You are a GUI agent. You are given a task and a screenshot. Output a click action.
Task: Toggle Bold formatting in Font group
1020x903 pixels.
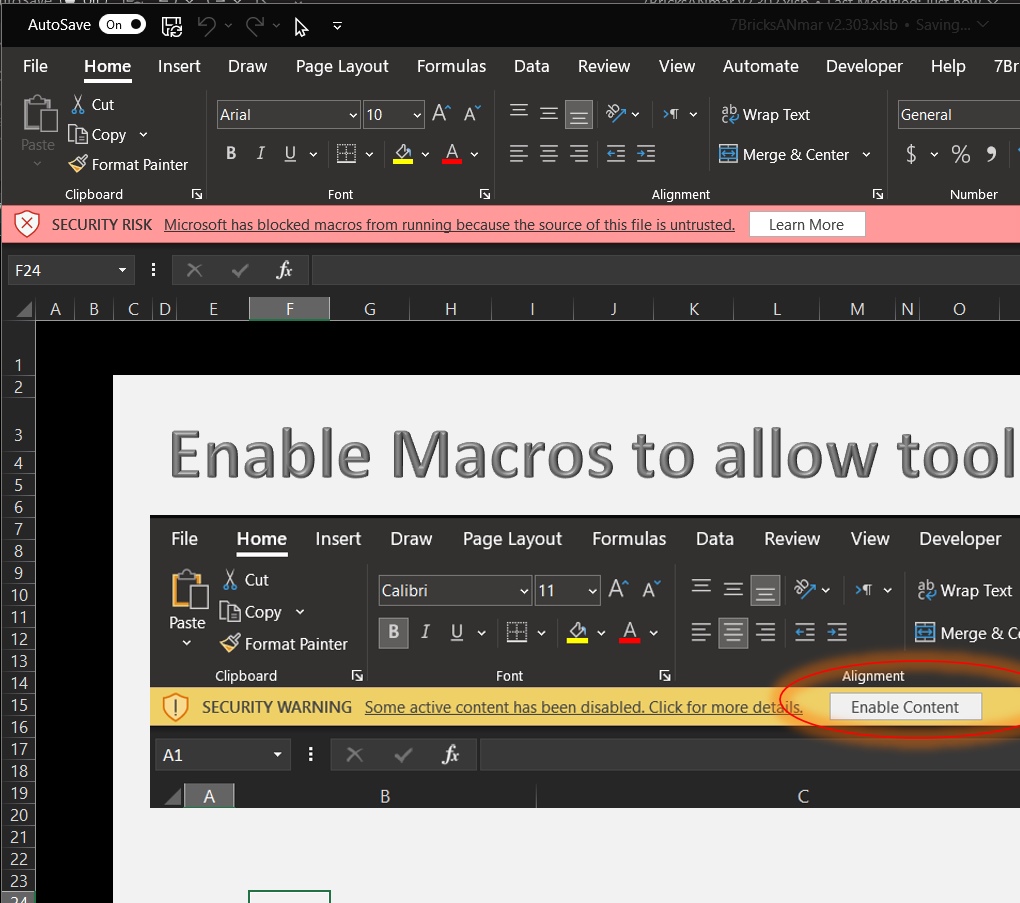[231, 154]
